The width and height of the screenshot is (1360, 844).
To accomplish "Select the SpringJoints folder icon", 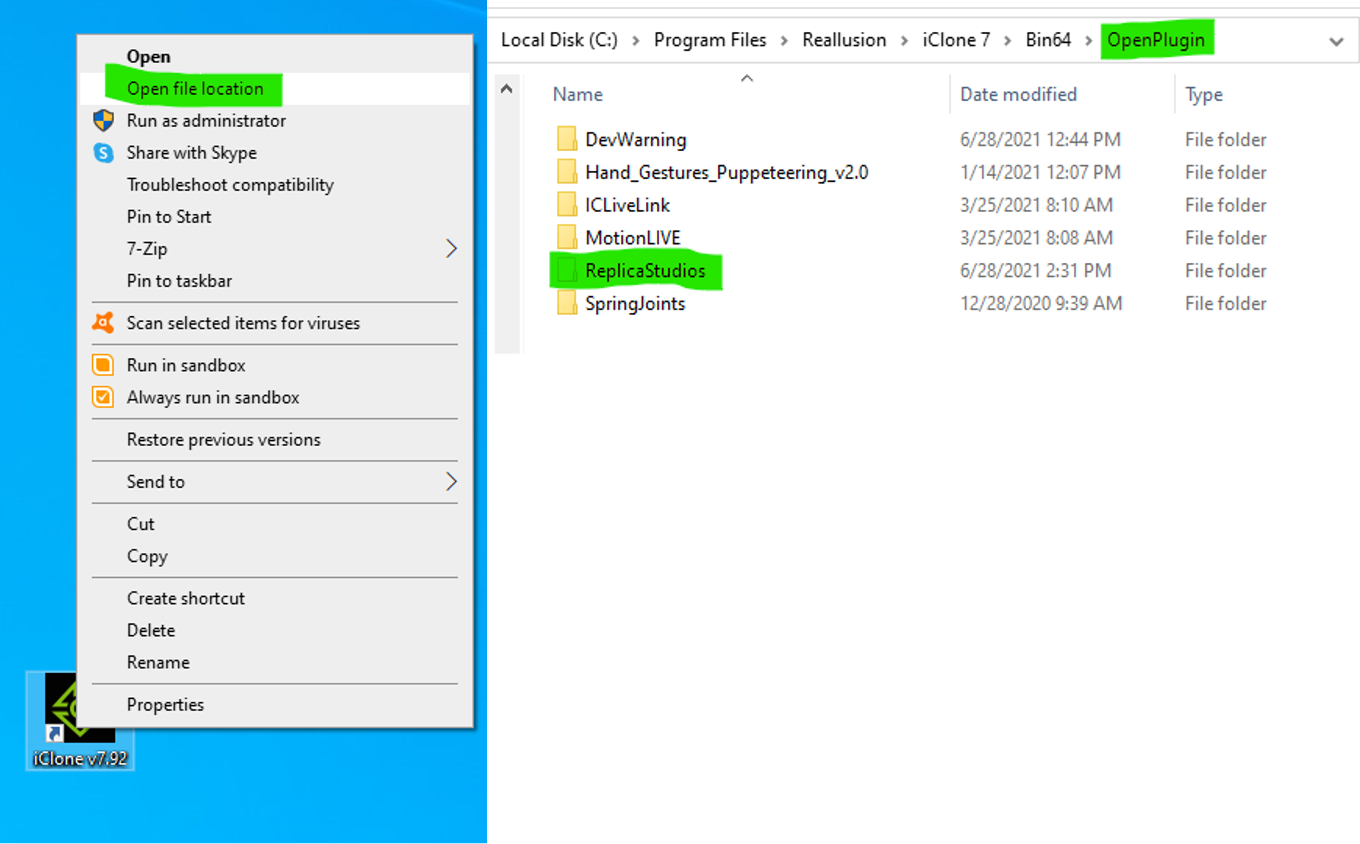I will tap(567, 303).
